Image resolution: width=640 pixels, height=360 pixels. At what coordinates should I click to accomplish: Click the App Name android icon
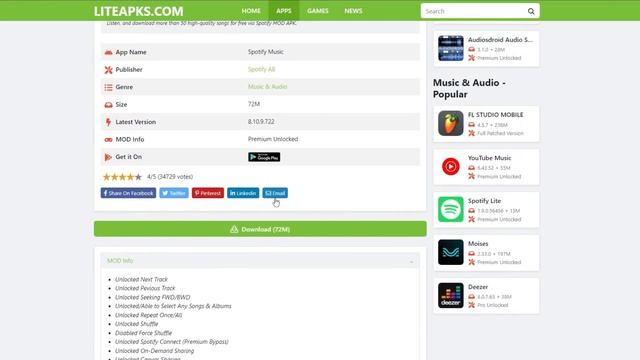(108, 52)
